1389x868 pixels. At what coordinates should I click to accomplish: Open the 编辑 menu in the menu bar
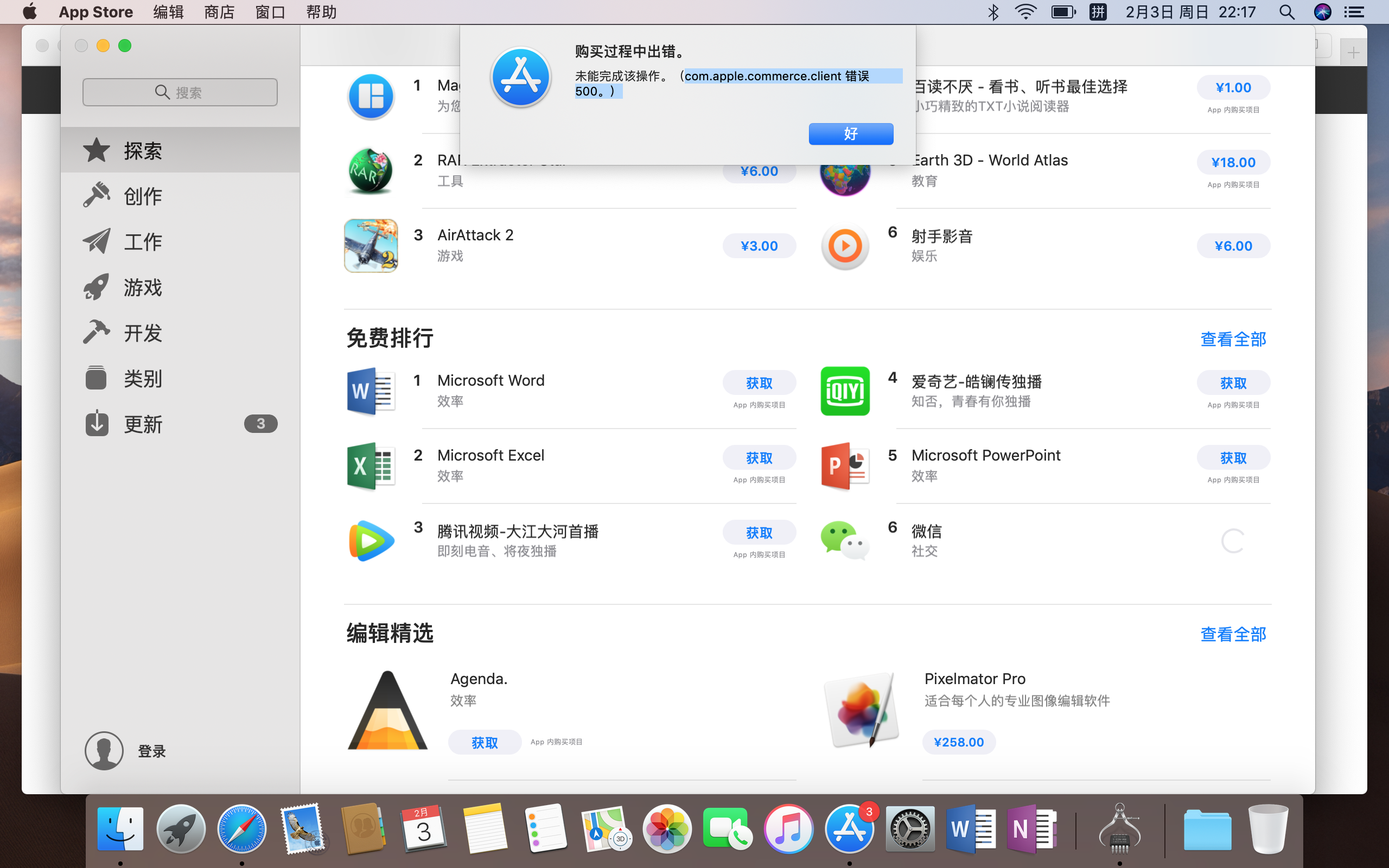pyautogui.click(x=168, y=12)
